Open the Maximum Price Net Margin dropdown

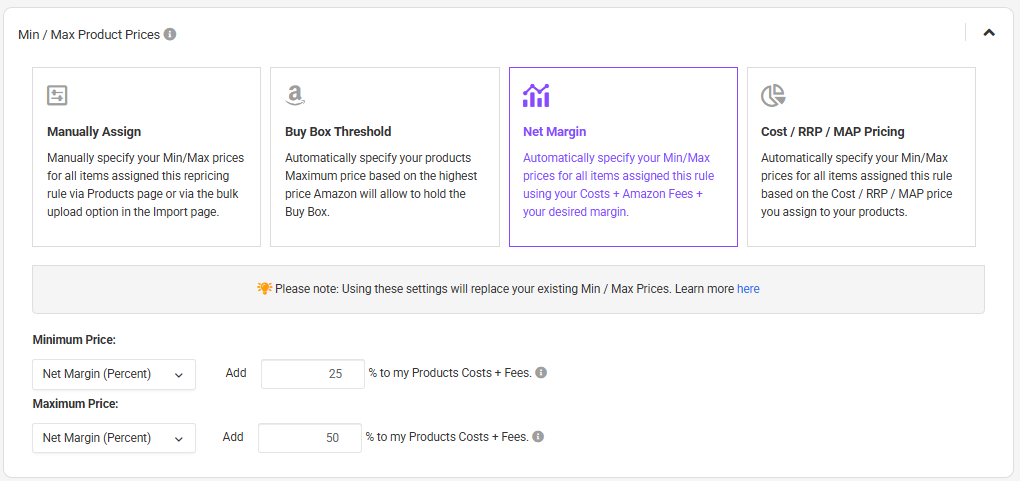[x=114, y=438]
